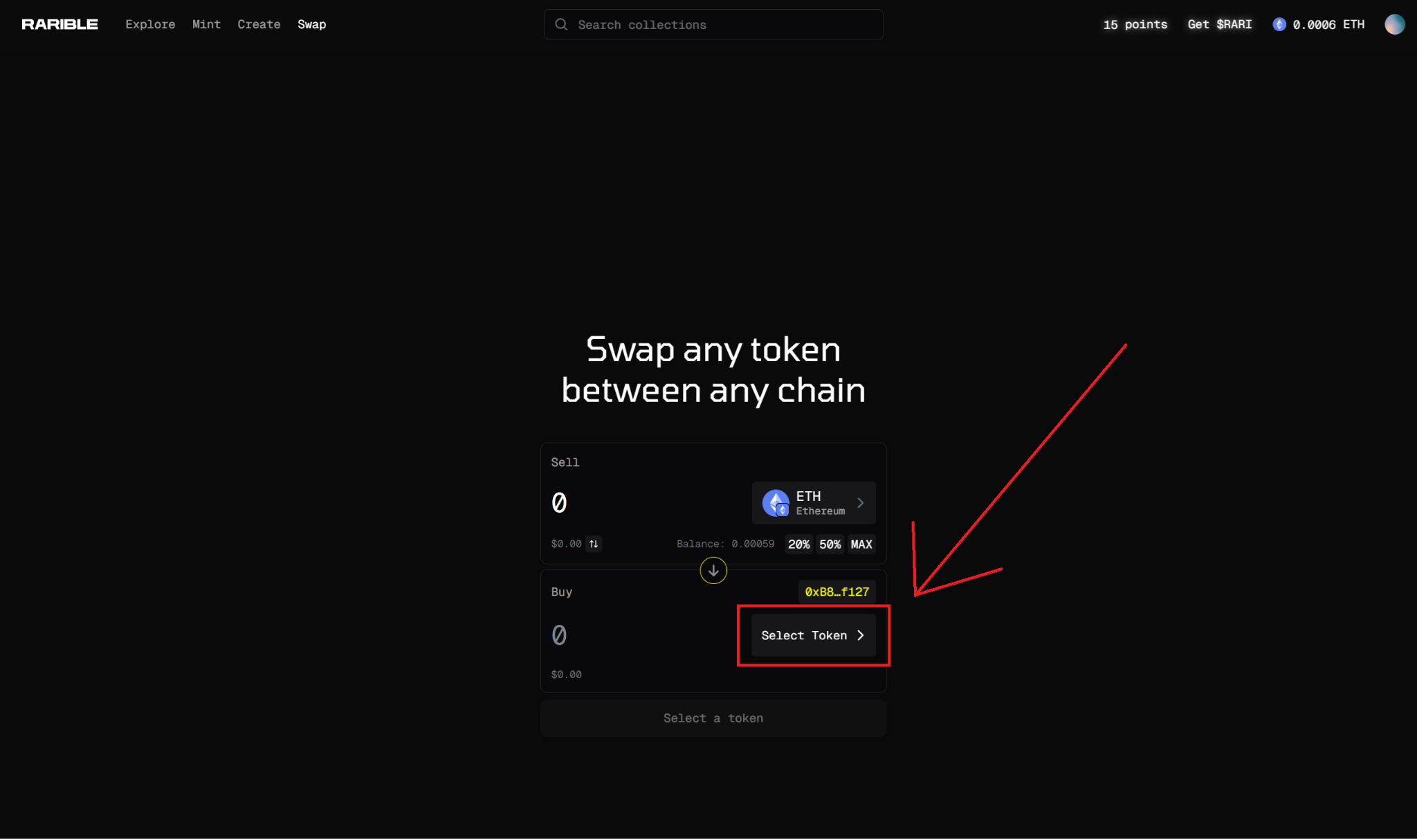Switch to the Swap tab
The width and height of the screenshot is (1417, 840).
311,24
